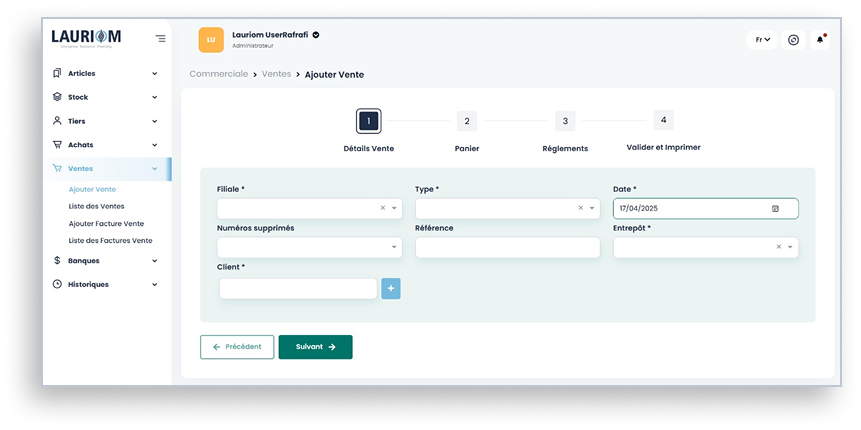Go to step 2 Panier
861x430 pixels.
coord(467,121)
